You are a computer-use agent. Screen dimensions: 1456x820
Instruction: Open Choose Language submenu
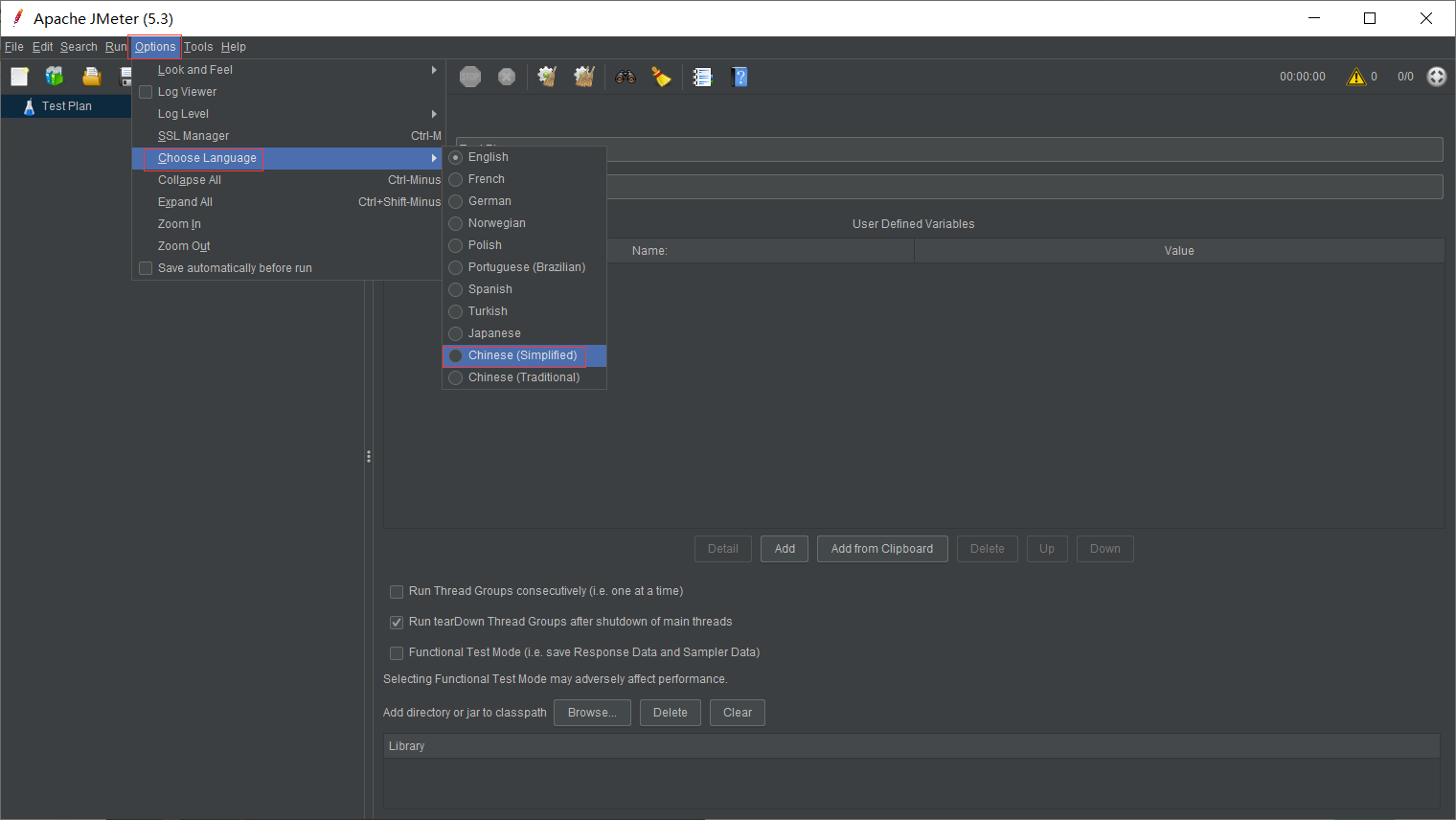tap(286, 158)
